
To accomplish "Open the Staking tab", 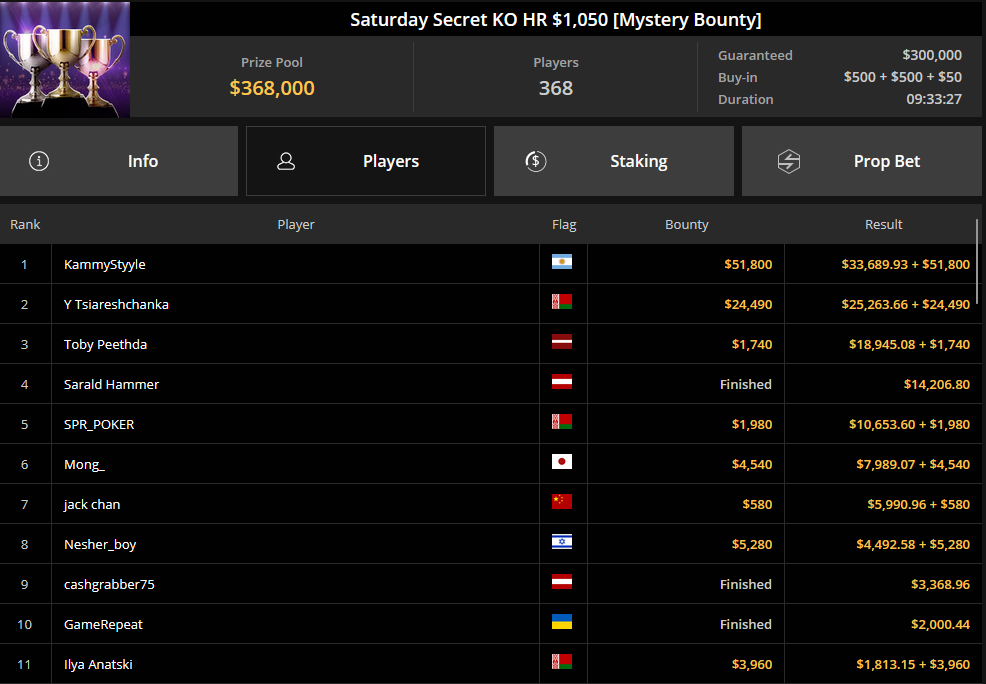I will point(614,161).
